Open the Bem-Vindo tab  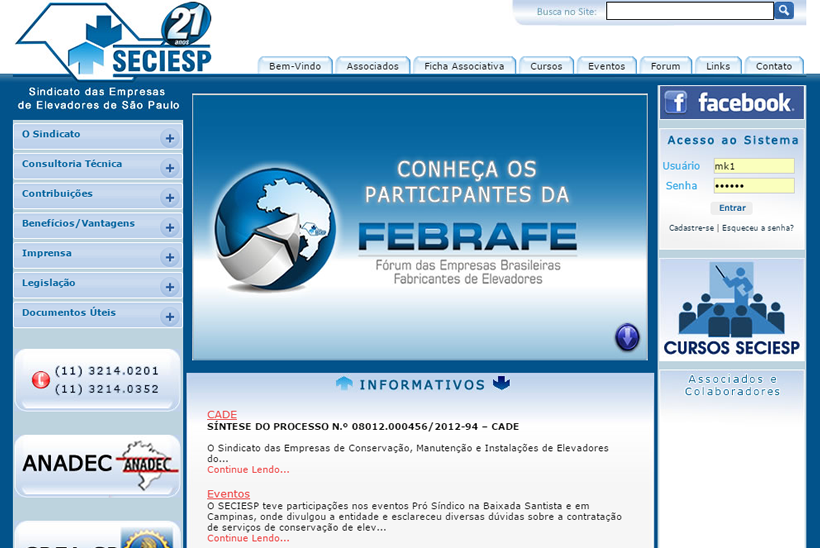click(x=295, y=66)
